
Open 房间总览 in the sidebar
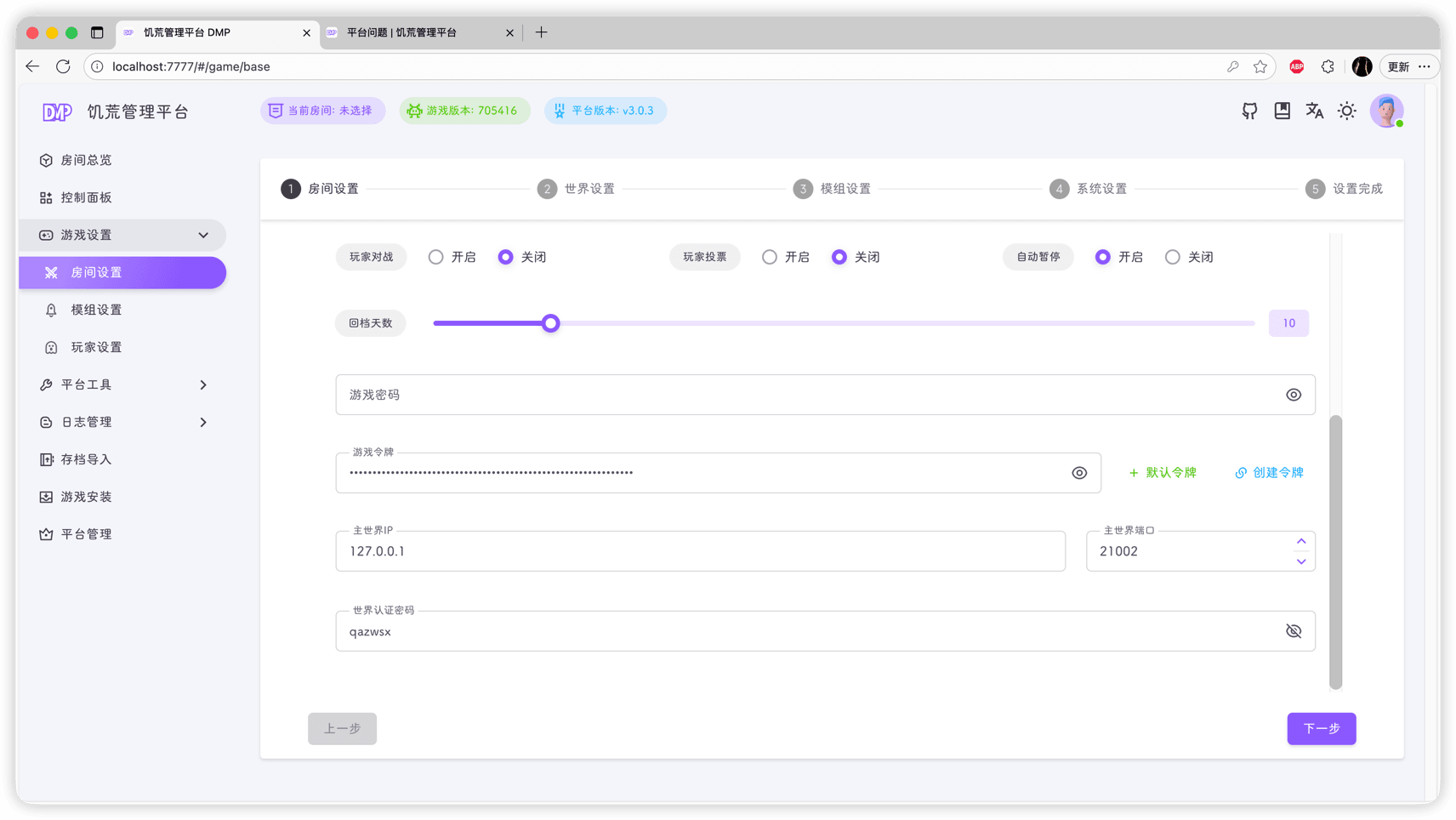86,160
